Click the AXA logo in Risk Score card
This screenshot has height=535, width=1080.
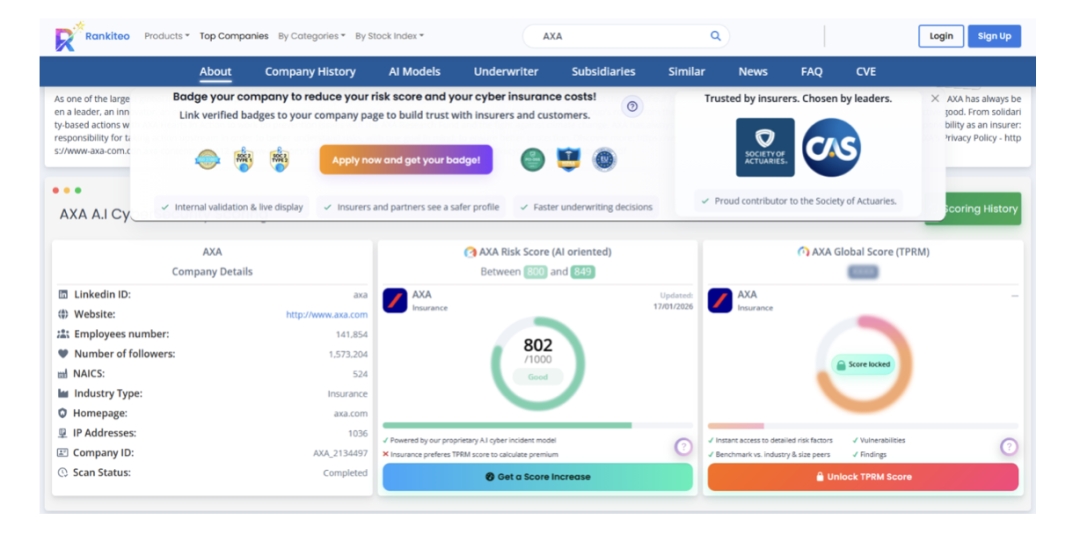(395, 300)
